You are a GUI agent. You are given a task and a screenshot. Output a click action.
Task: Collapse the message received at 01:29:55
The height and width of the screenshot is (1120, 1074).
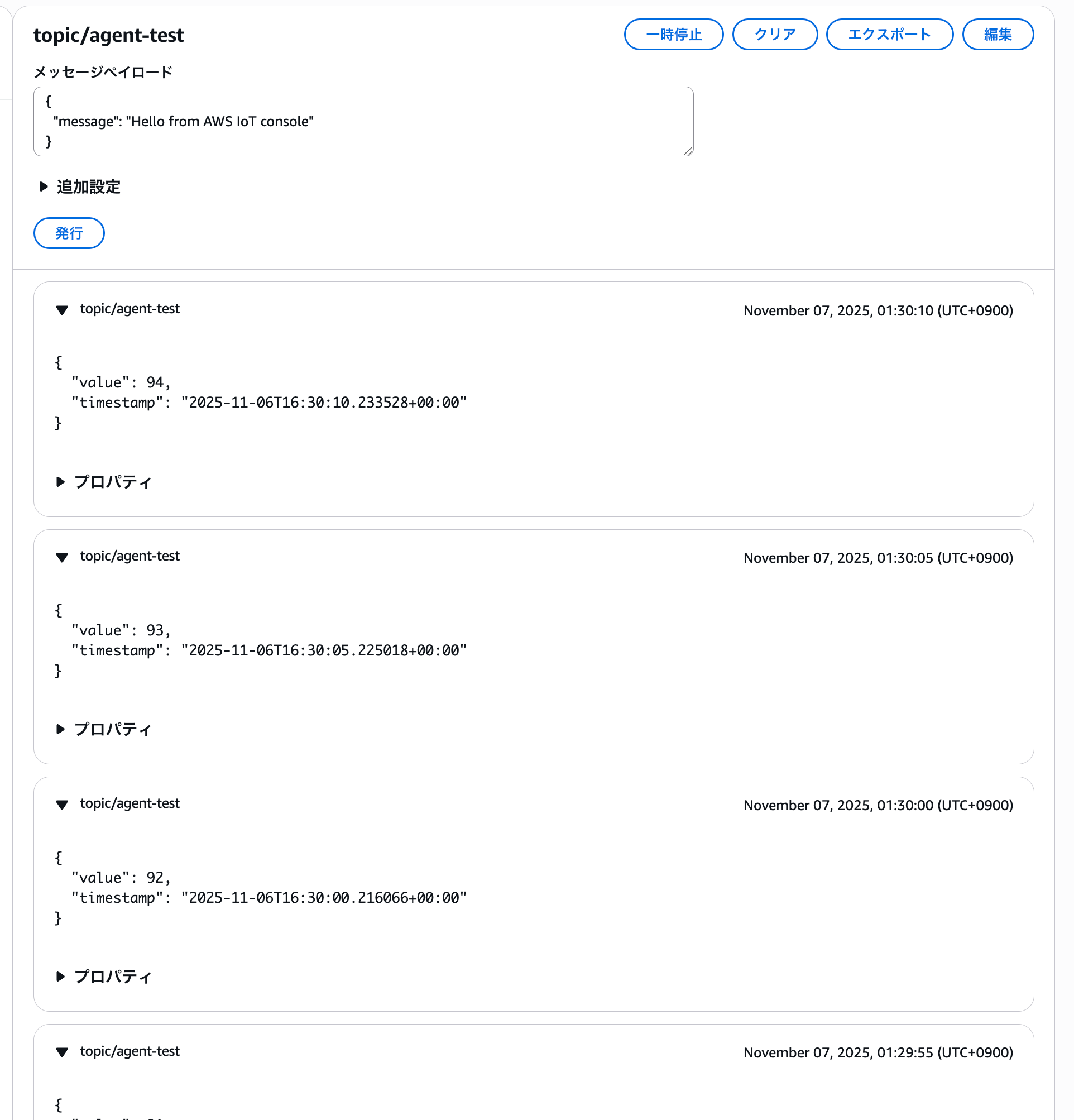[x=63, y=1052]
